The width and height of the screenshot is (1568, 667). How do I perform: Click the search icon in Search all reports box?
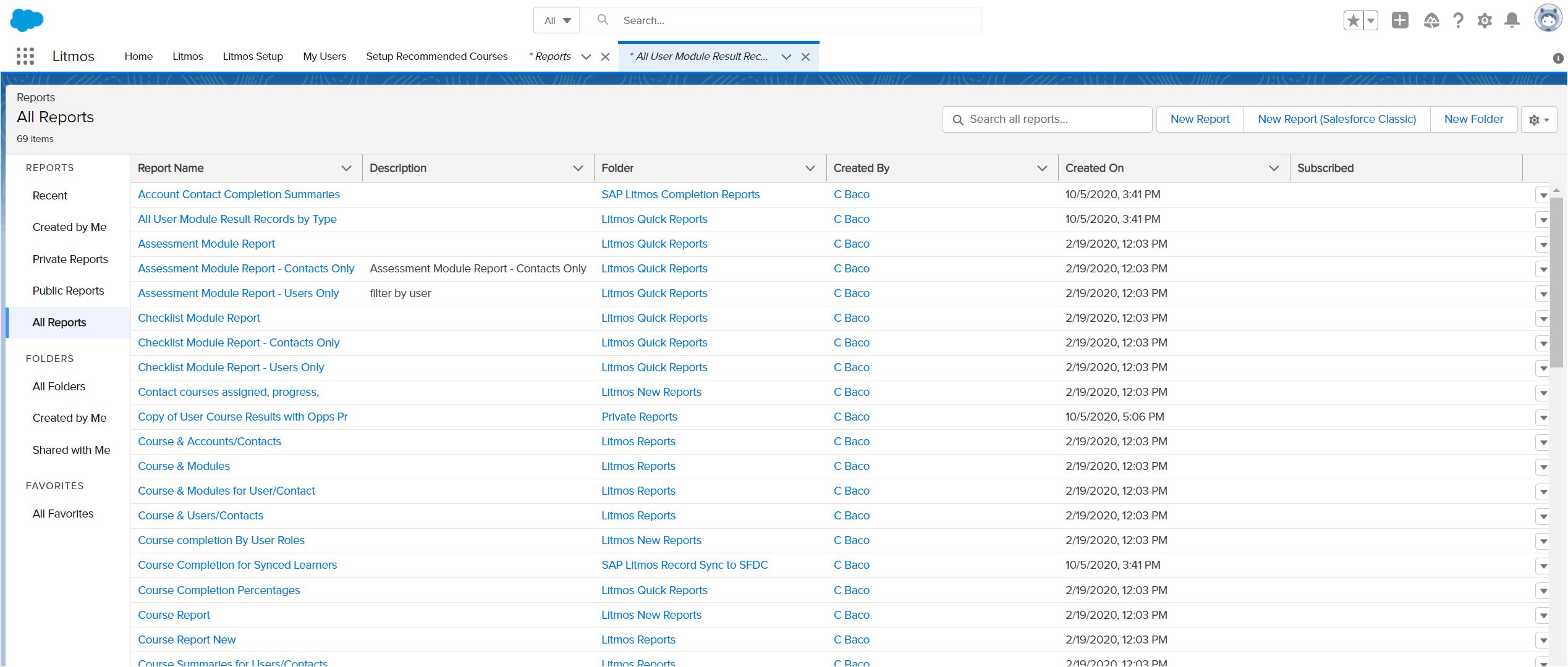[959, 119]
